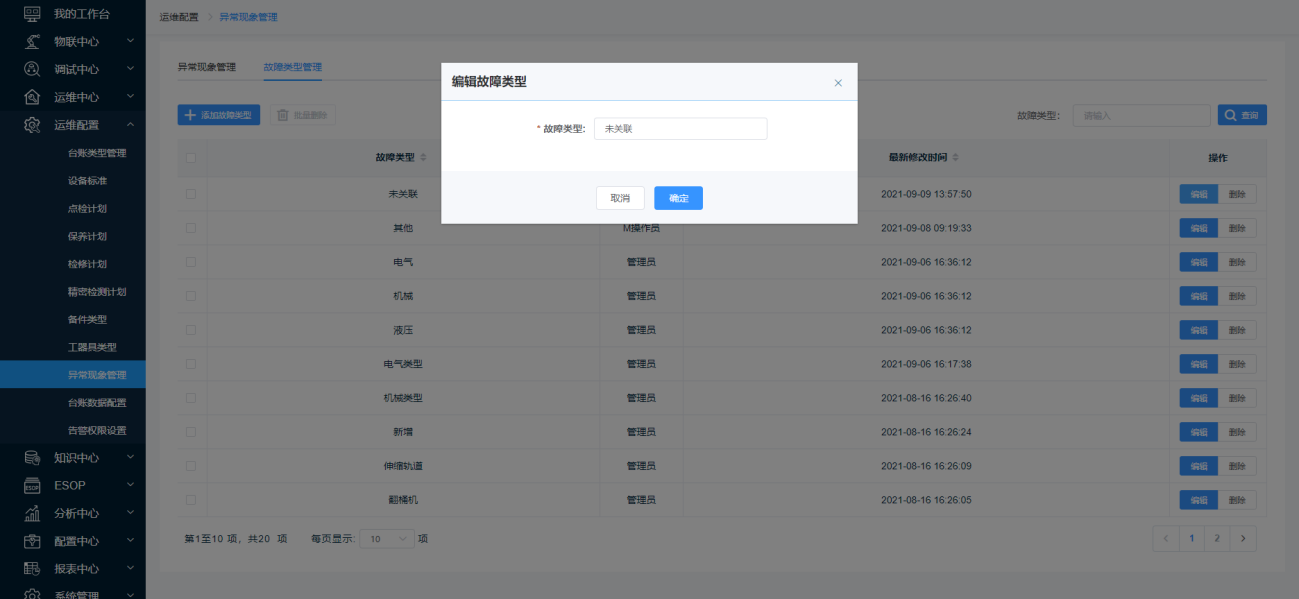The width and height of the screenshot is (1299, 599).
Task: Click 编辑 button for 翻桶机 row
Action: pyautogui.click(x=1199, y=499)
